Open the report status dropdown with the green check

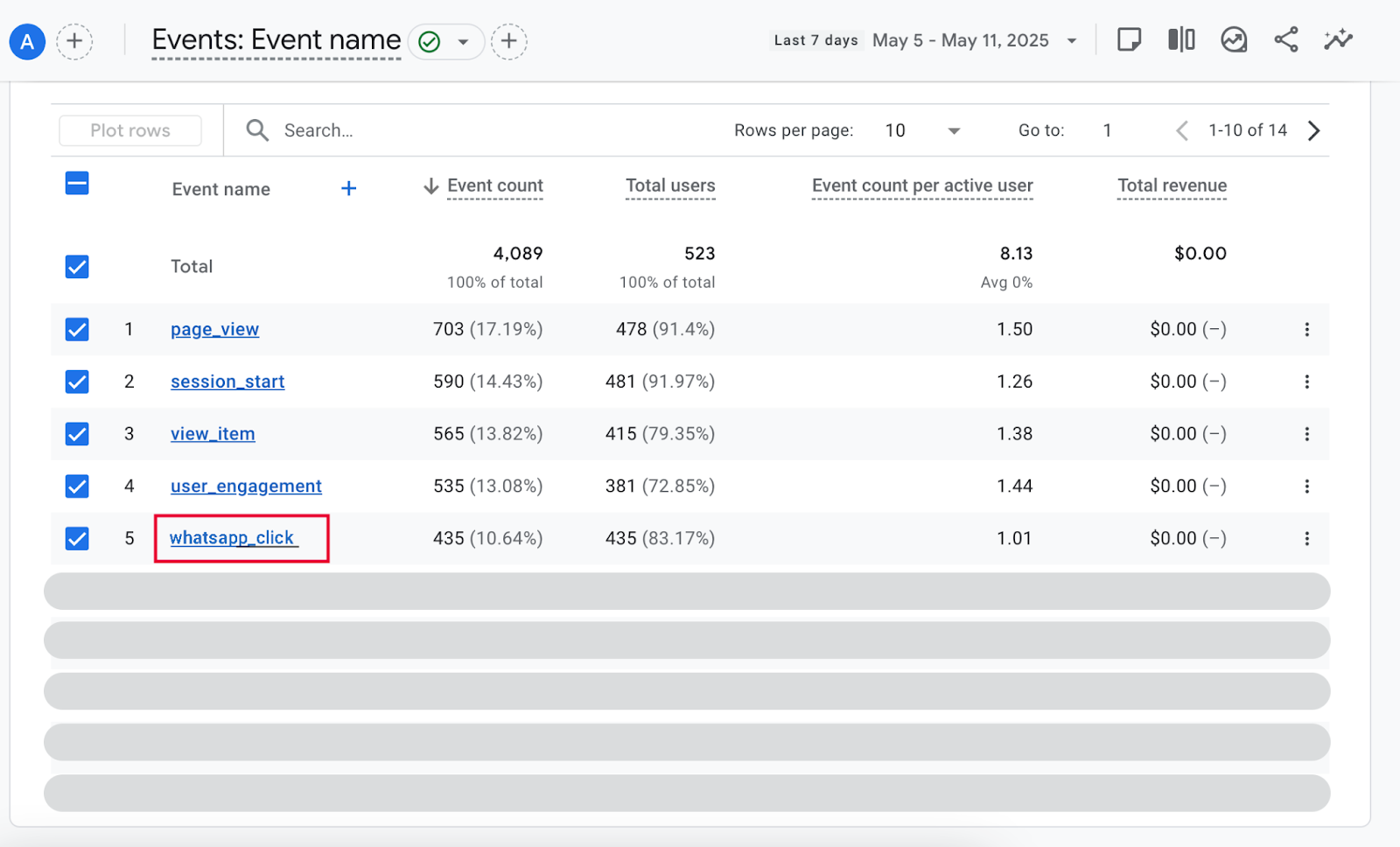(x=445, y=41)
